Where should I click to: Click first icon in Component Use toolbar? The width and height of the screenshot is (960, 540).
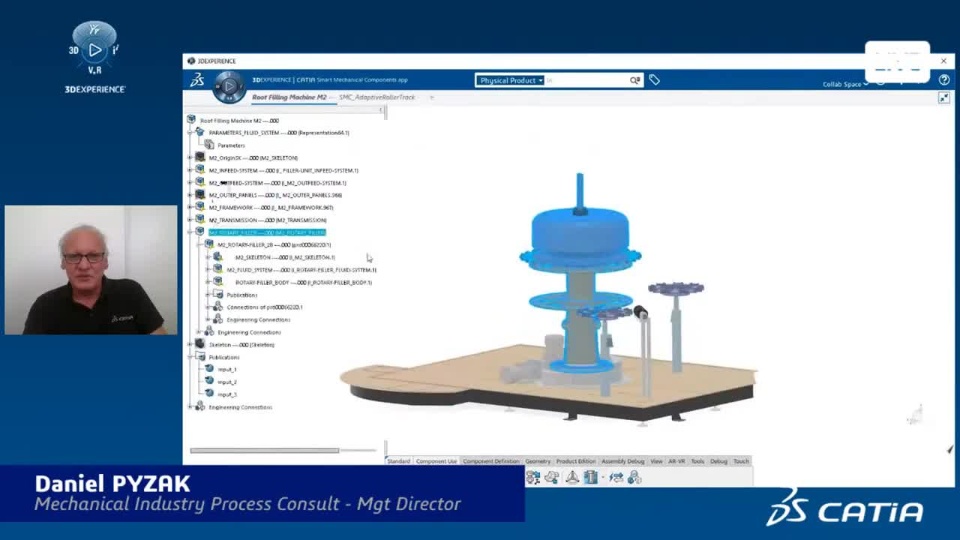coord(533,478)
